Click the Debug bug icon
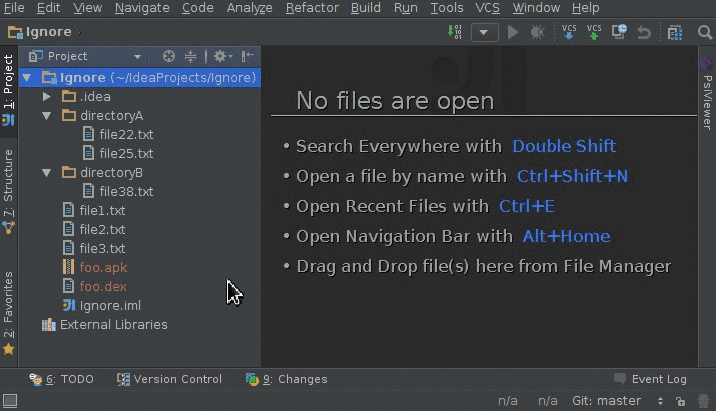The height and width of the screenshot is (411, 716). pyautogui.click(x=537, y=32)
